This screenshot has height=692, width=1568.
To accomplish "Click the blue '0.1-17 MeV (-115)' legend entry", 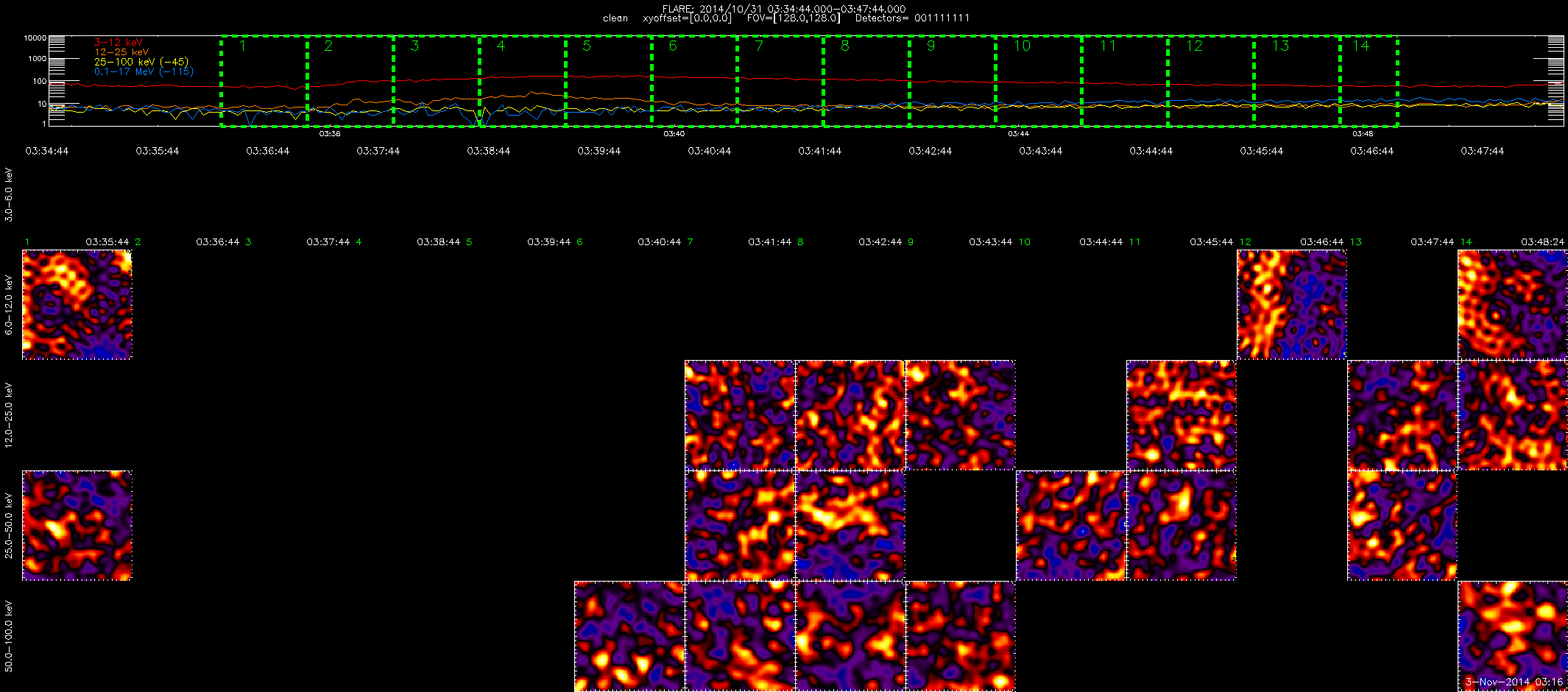I will coord(144,71).
